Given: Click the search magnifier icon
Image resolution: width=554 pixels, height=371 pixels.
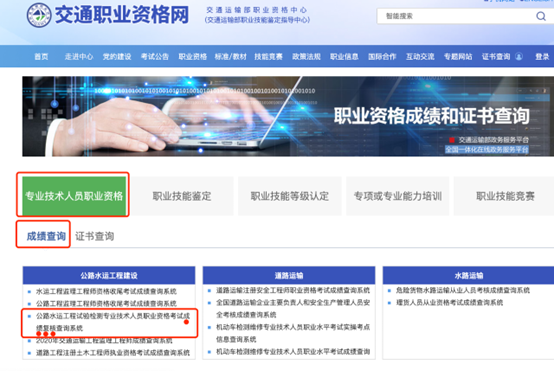Looking at the screenshot, I should pos(541,16).
